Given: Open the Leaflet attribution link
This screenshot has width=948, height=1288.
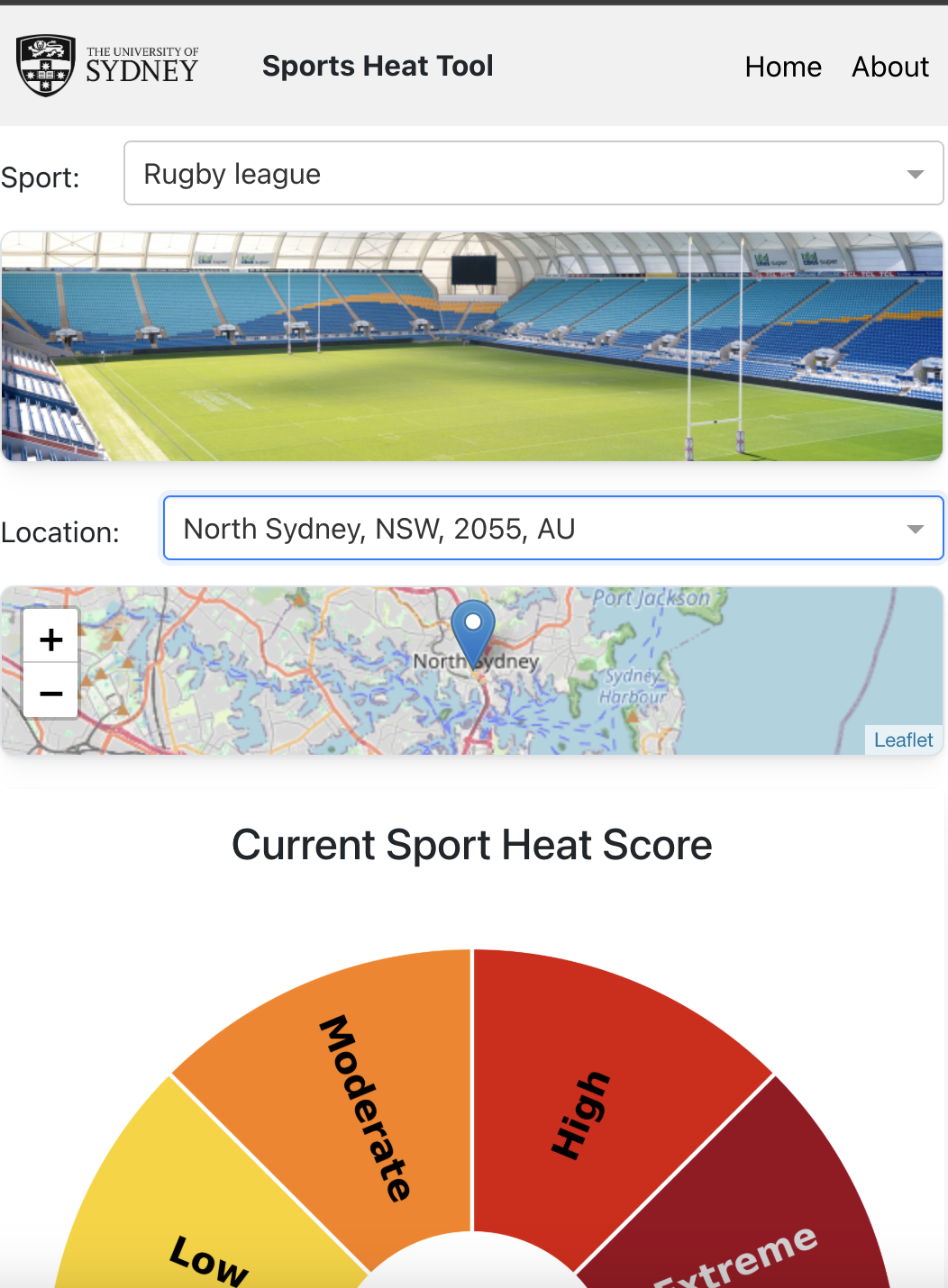Looking at the screenshot, I should 903,739.
